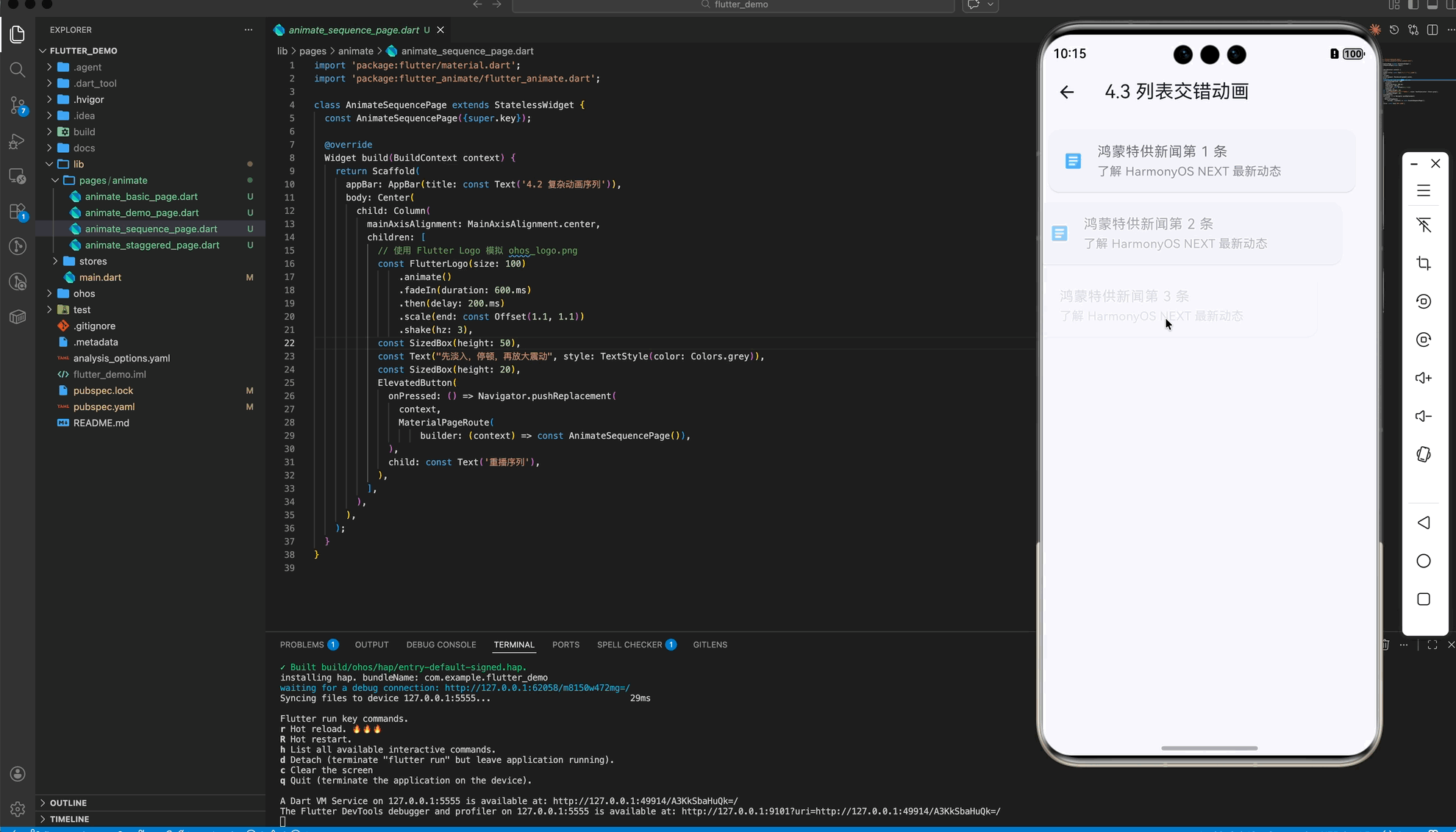The height and width of the screenshot is (832, 1456).
Task: Switch to DEBUG CONSOLE tab
Action: tap(440, 645)
